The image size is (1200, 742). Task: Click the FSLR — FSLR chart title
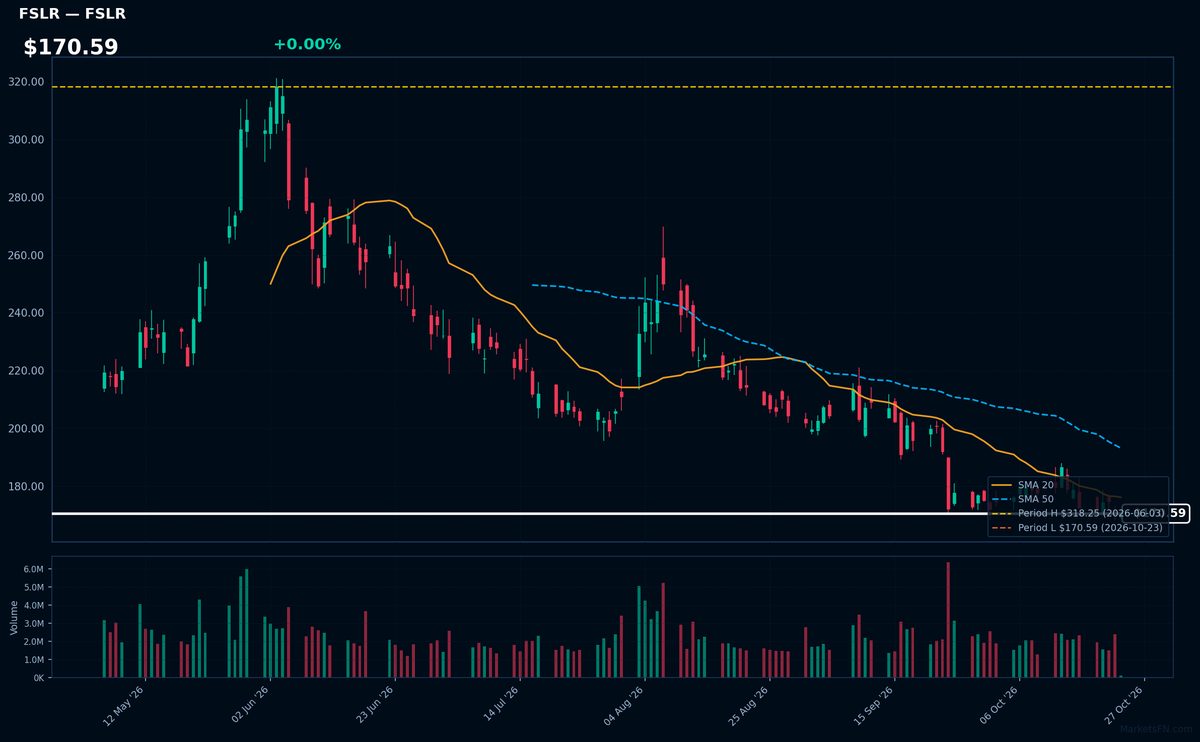72,14
